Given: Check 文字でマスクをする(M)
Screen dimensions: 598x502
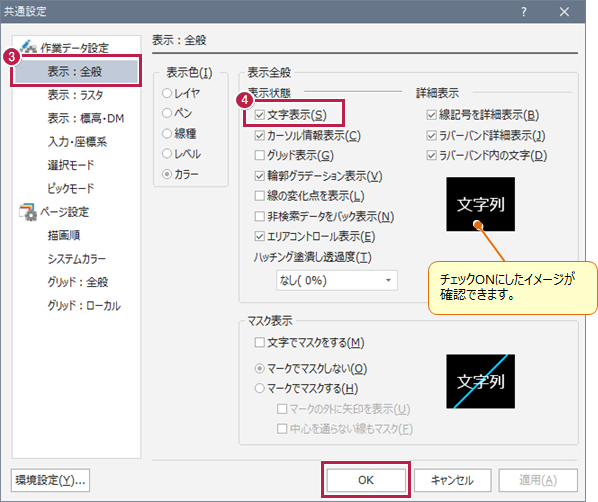Looking at the screenshot, I should click(260, 342).
